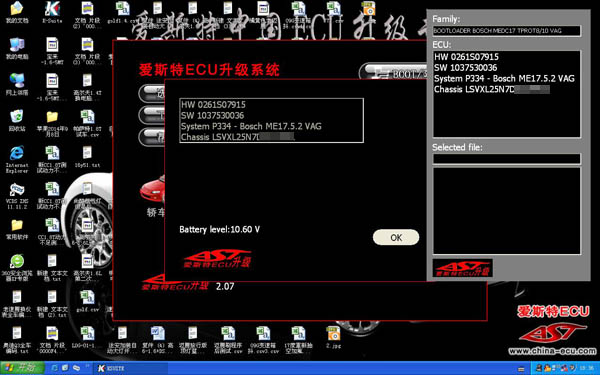
Task: Select the SW 1037530036 line in the dialog
Action: point(212,115)
